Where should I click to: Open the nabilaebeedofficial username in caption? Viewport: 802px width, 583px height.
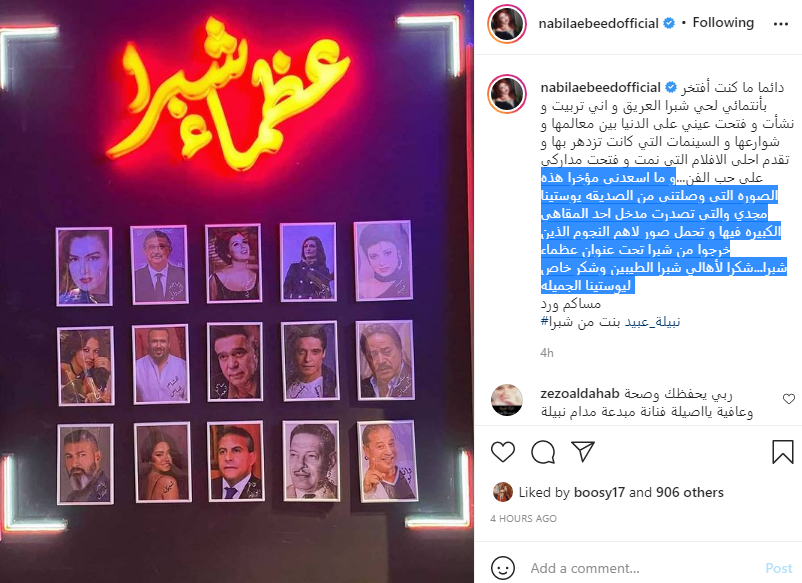click(x=600, y=87)
